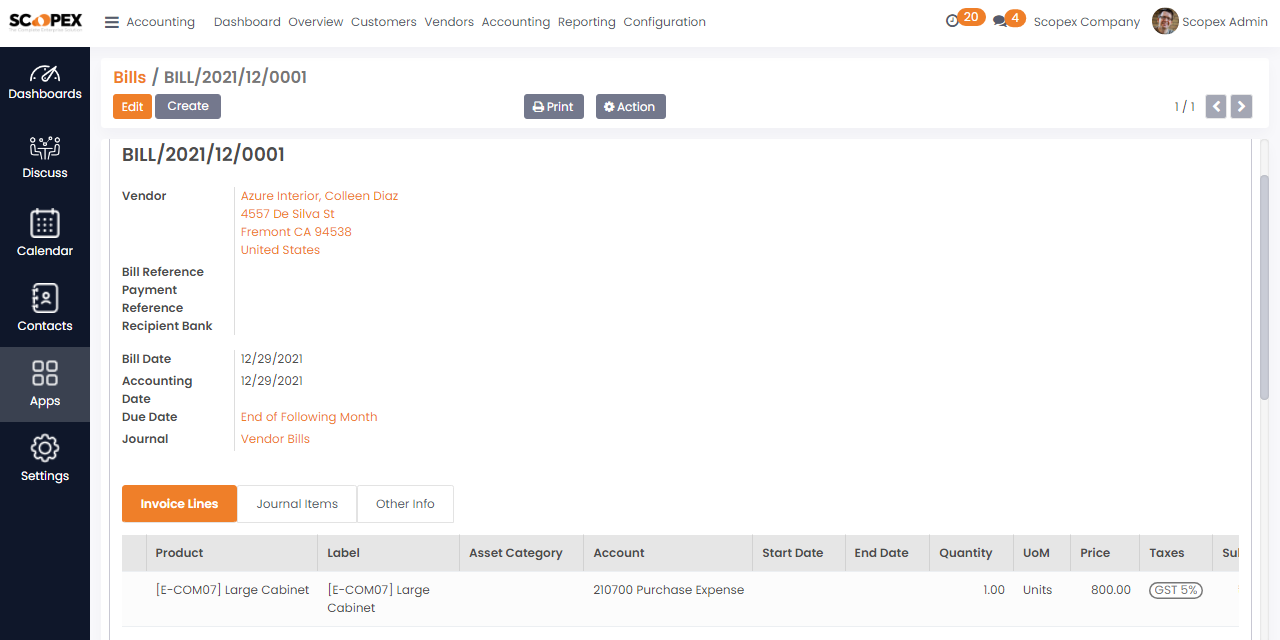Click the pager text 1 / 1
This screenshot has width=1280, height=640.
pyautogui.click(x=1185, y=107)
